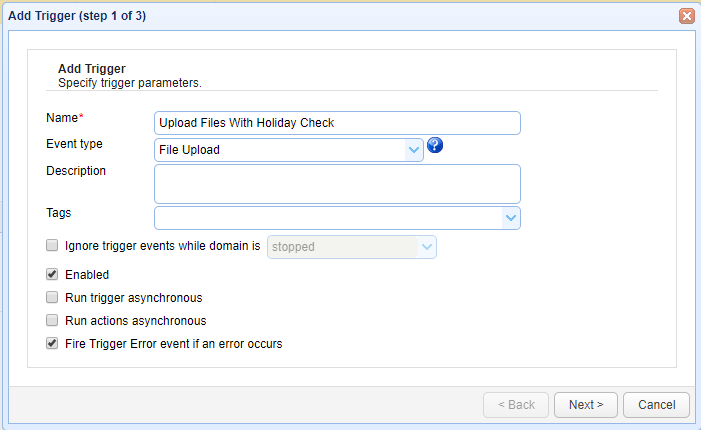Screen dimensions: 701x430
Task: Expand the Event type dropdown arrow
Action: point(414,150)
